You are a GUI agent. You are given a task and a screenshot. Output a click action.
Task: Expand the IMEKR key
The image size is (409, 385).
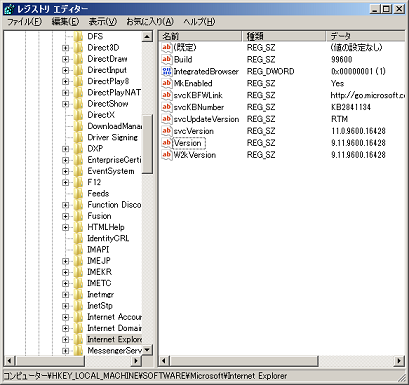coord(66,272)
